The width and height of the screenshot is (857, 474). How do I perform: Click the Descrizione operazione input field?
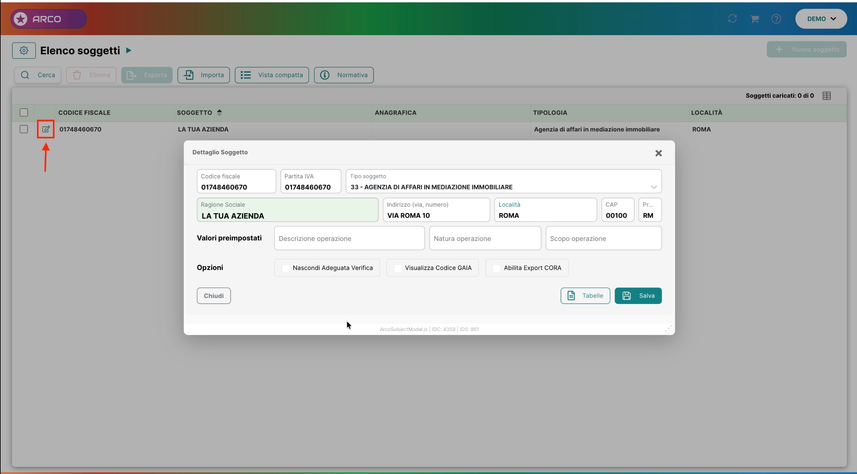pos(349,238)
